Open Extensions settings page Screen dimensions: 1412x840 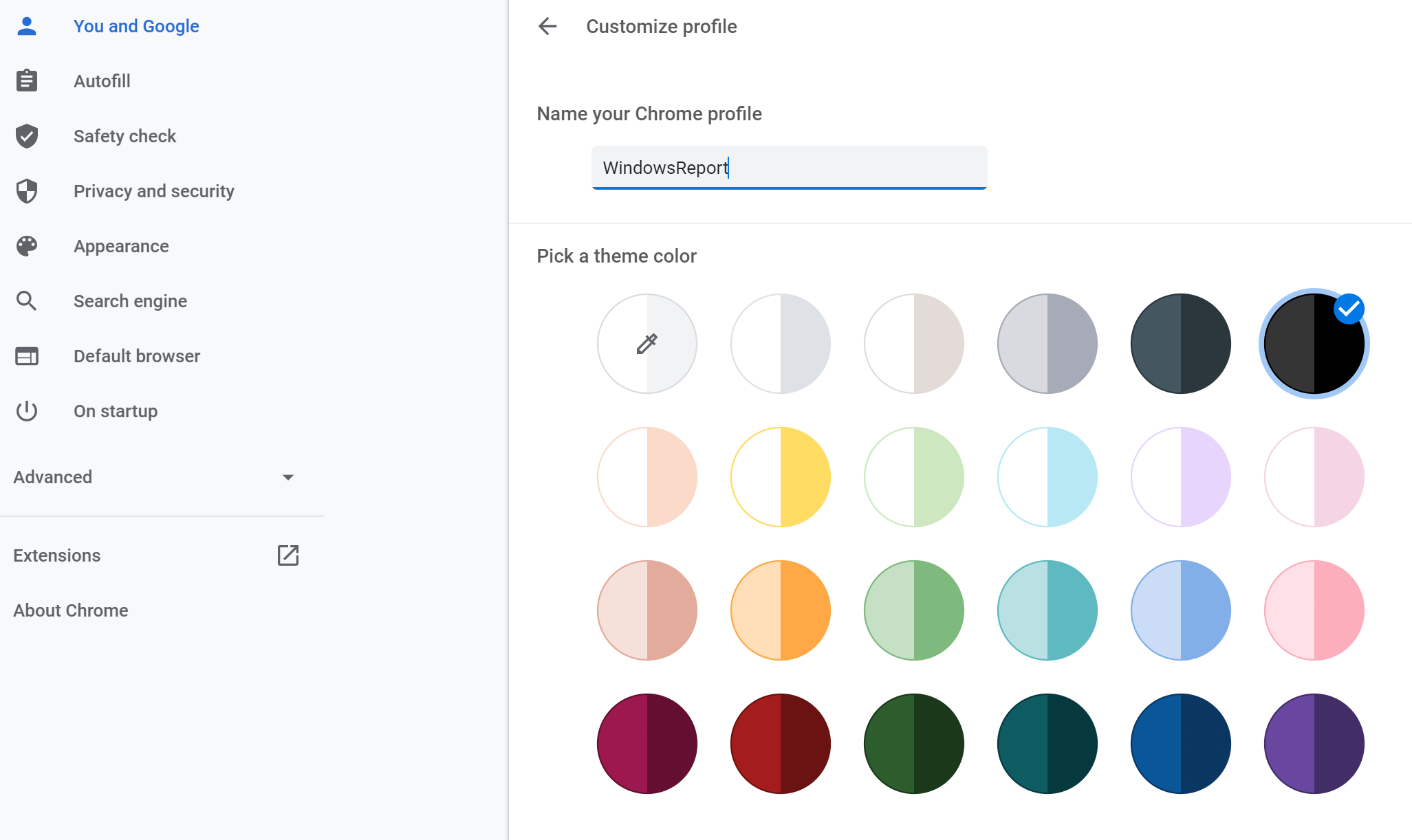pyautogui.click(x=56, y=555)
